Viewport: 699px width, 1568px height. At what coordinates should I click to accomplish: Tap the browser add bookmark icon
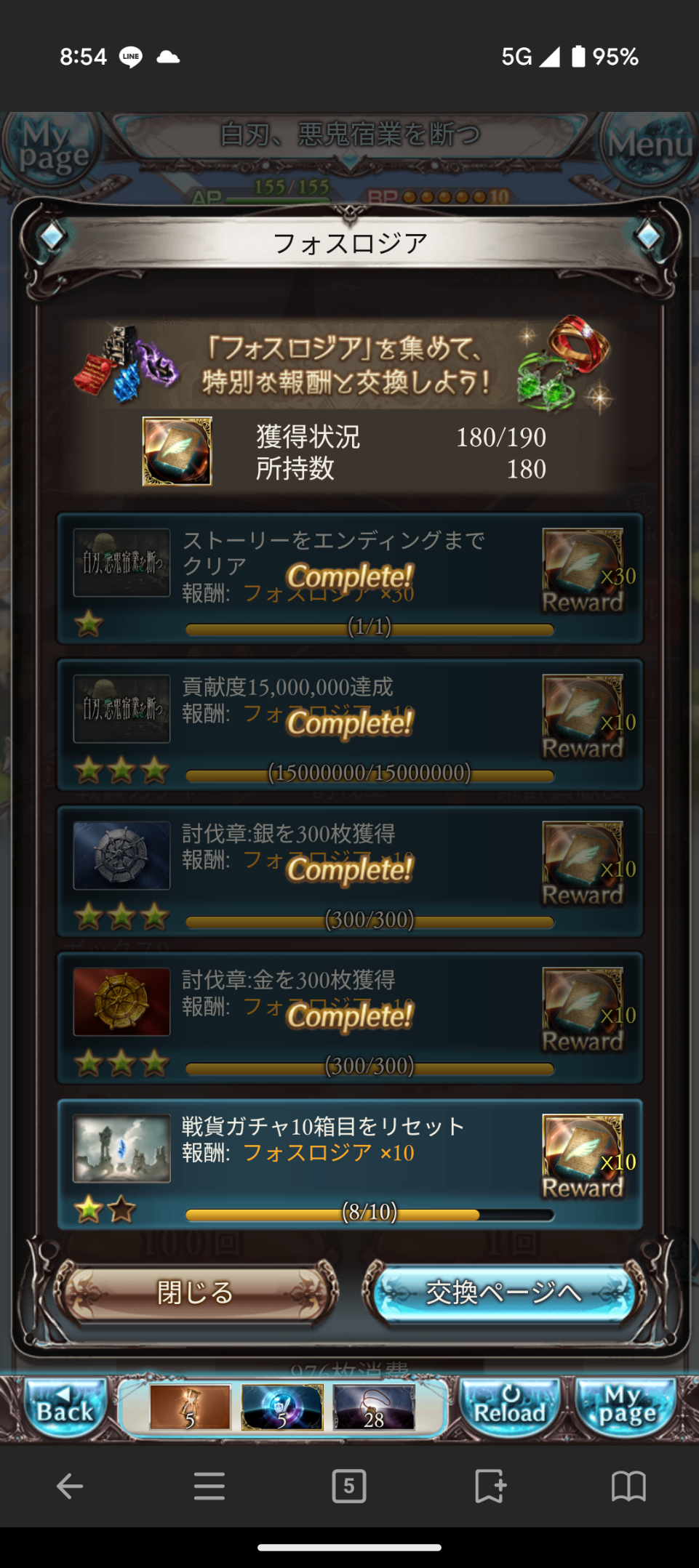click(x=490, y=1486)
